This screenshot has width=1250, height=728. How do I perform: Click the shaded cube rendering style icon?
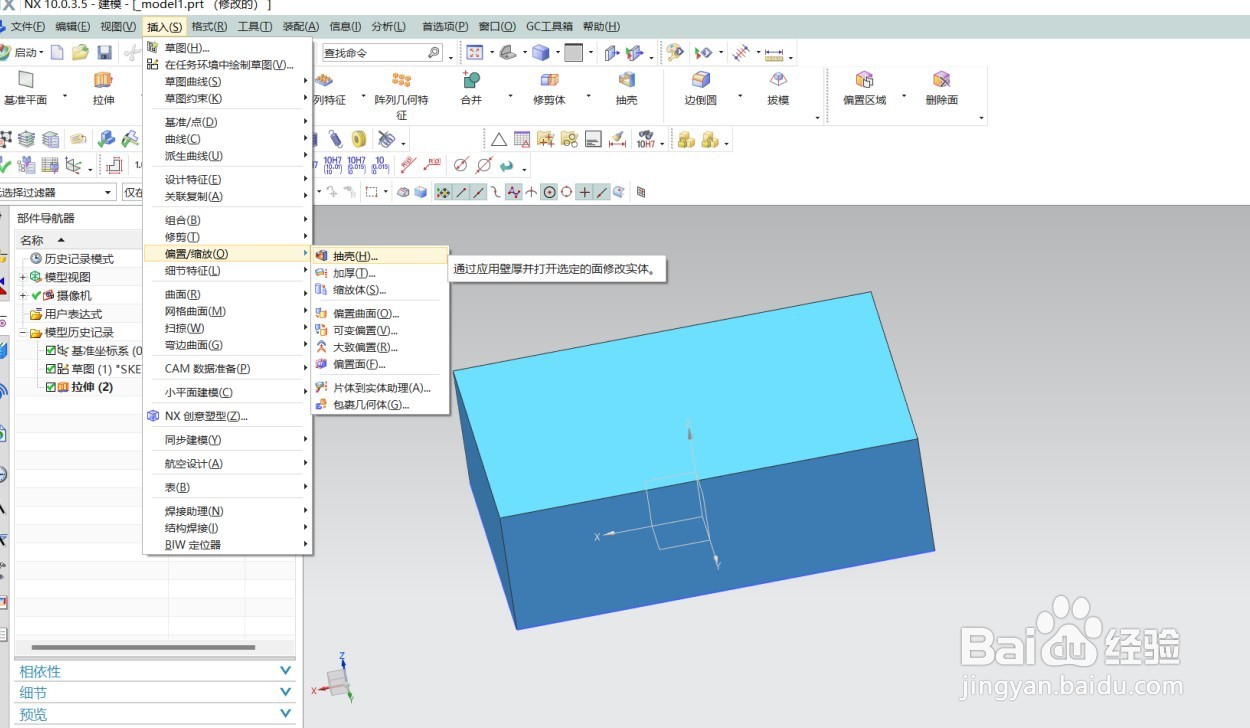(540, 52)
